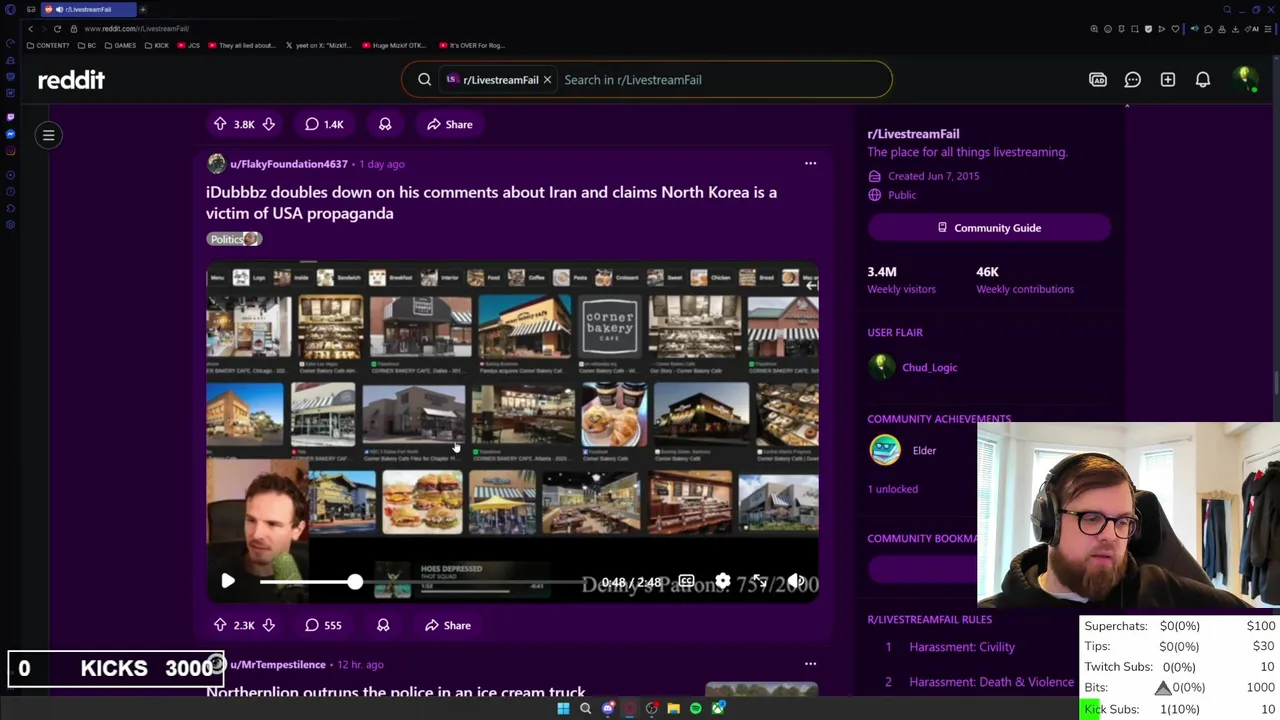The image size is (1280, 720).
Task: Open a new browser tab
Action: (x=143, y=9)
